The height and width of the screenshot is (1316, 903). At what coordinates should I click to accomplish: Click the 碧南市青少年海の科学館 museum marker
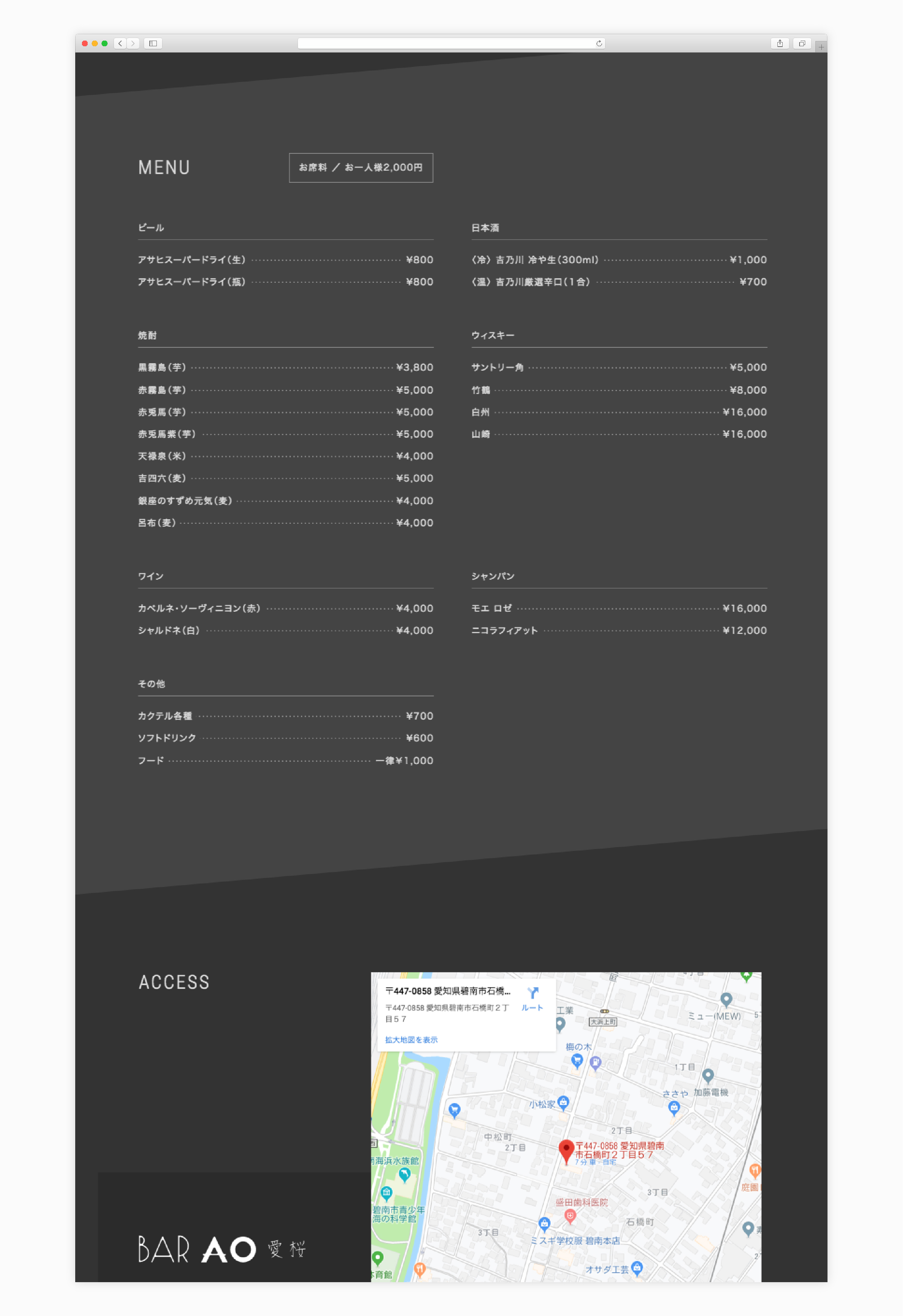[x=386, y=1194]
